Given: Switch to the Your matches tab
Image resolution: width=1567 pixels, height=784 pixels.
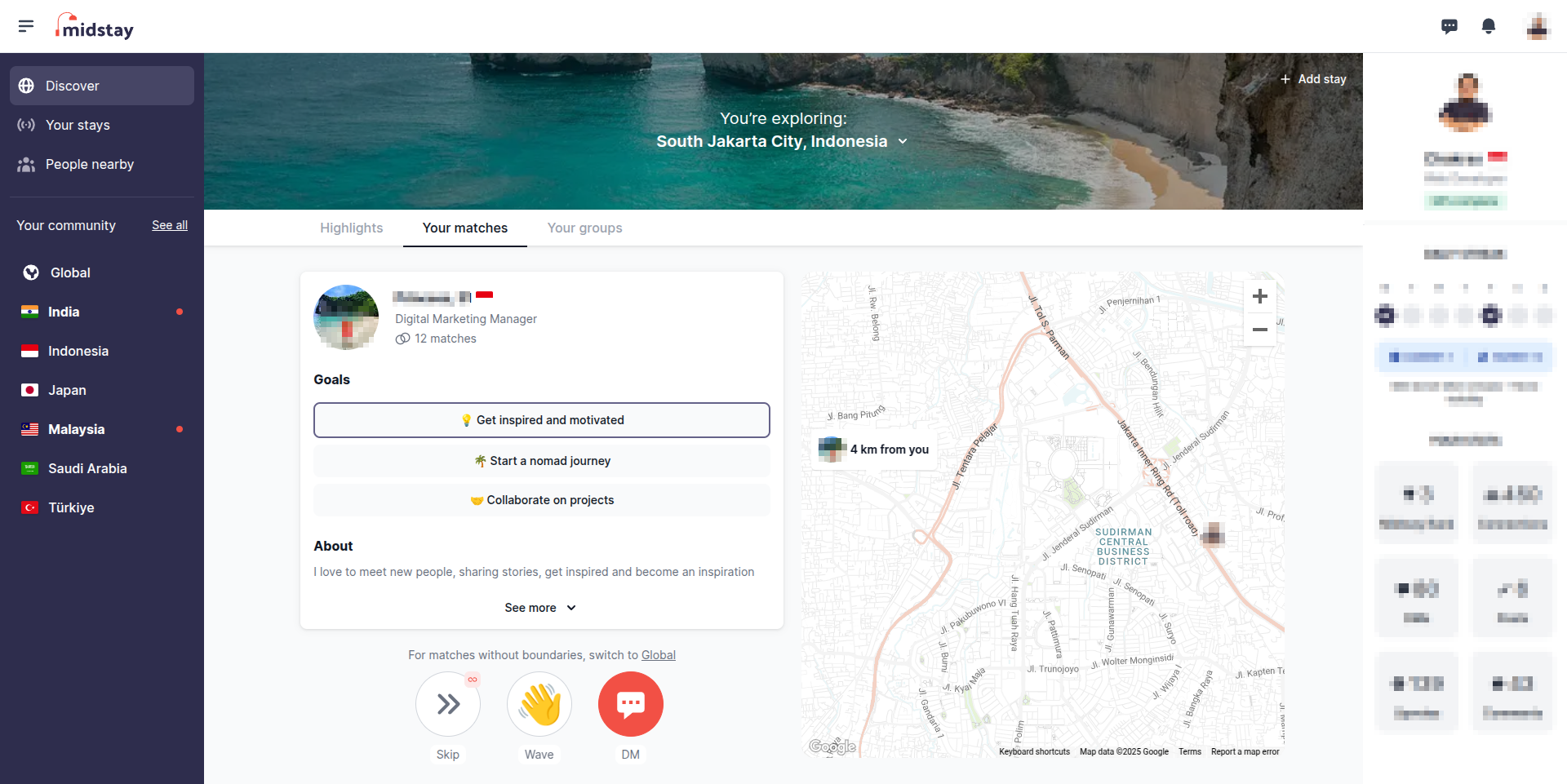Looking at the screenshot, I should pyautogui.click(x=465, y=228).
